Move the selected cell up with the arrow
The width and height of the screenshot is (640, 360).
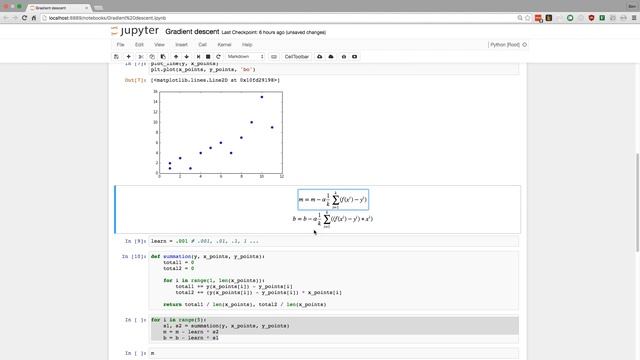(x=176, y=57)
